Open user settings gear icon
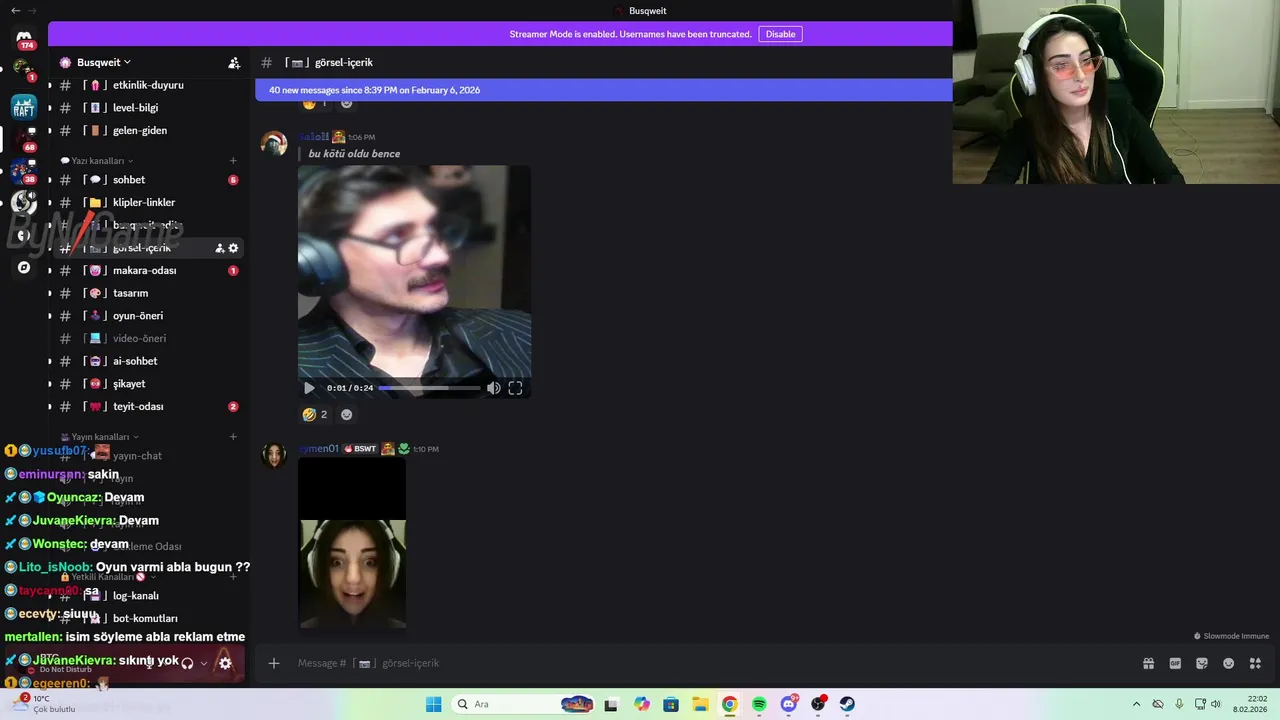Screen dimensions: 1280x720 tap(225, 662)
